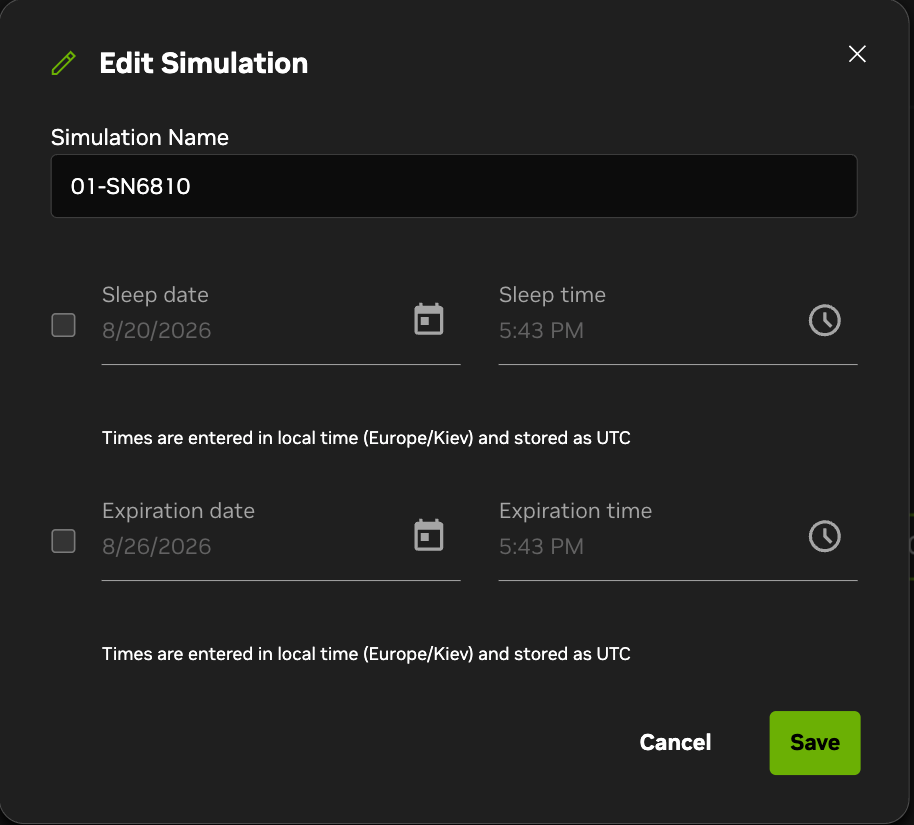Viewport: 914px width, 825px height.
Task: Focus the Simulation Name input containing 01-SN6810
Action: point(454,186)
